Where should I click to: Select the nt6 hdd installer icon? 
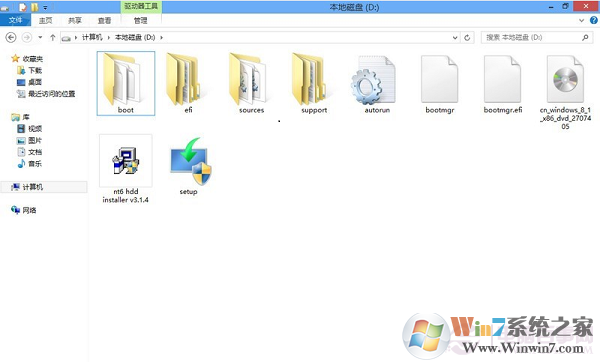point(126,161)
